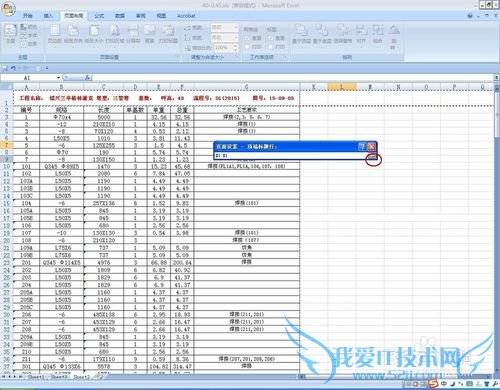Open the Page Setup group dialog launcher
Viewport: 500px width, 390px height.
(178, 57)
